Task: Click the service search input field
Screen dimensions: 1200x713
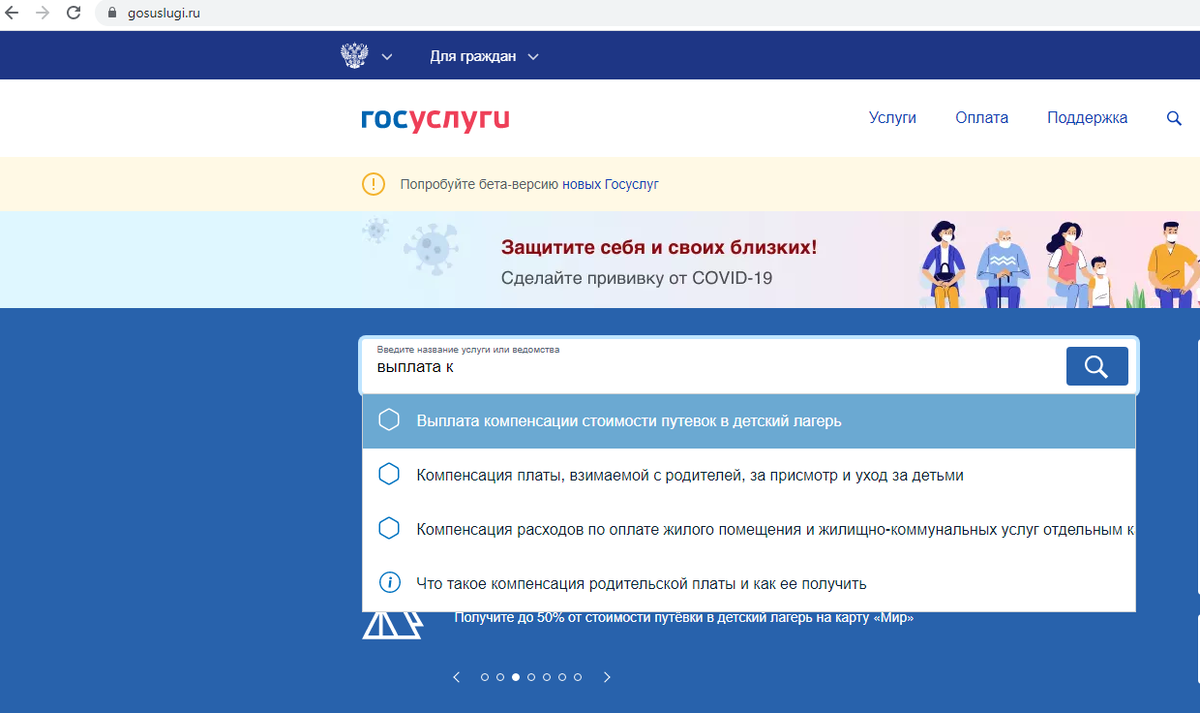Action: [x=700, y=366]
